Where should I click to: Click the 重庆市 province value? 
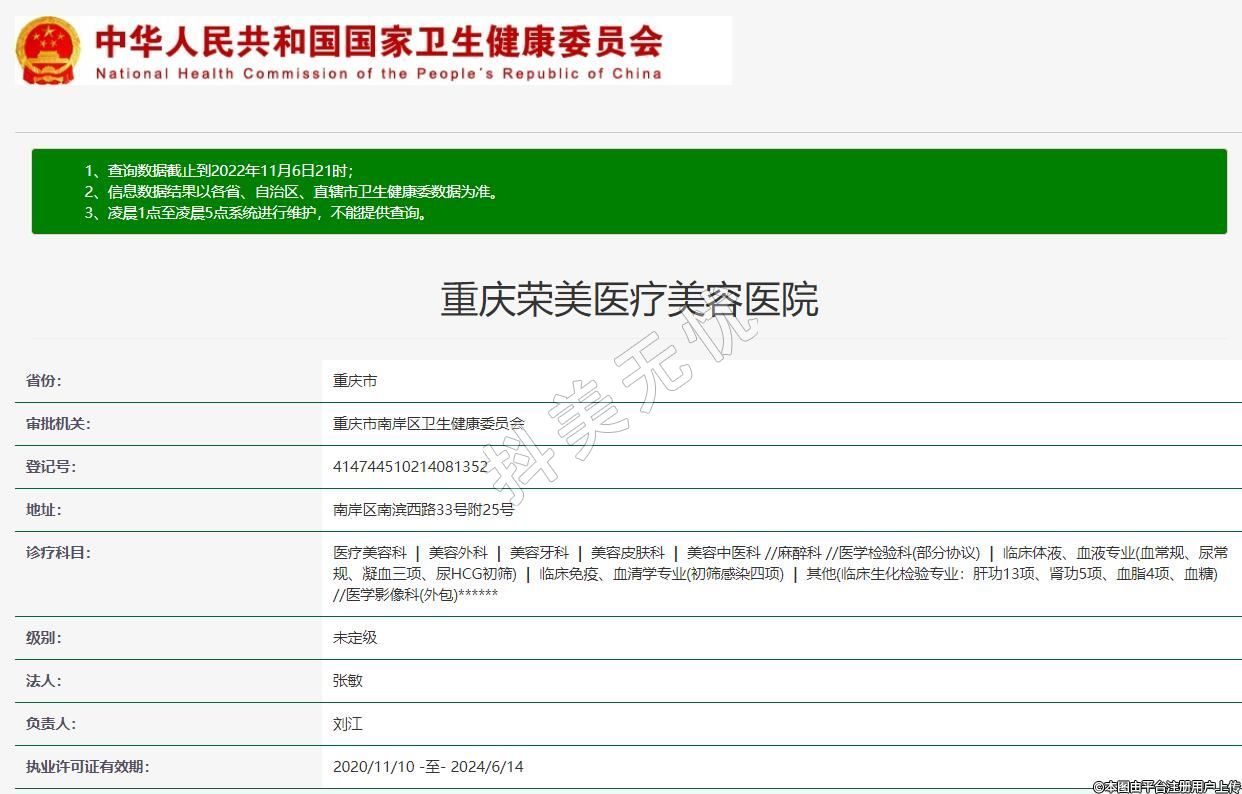pyautogui.click(x=355, y=381)
